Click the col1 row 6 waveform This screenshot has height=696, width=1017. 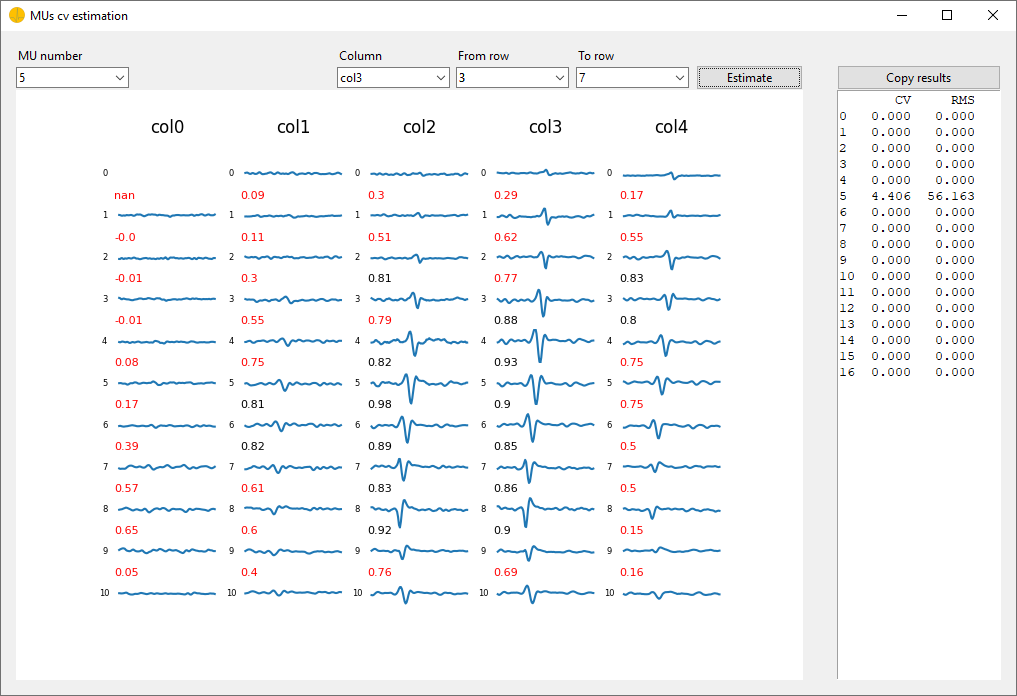point(293,426)
